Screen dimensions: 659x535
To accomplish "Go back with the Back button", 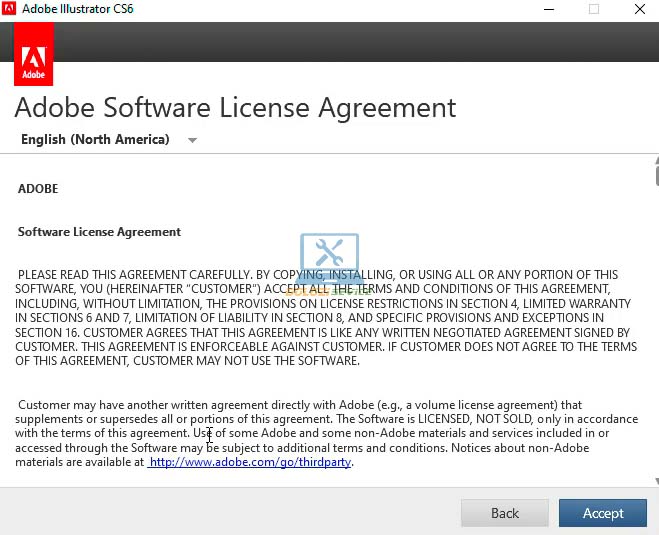I will point(505,513).
